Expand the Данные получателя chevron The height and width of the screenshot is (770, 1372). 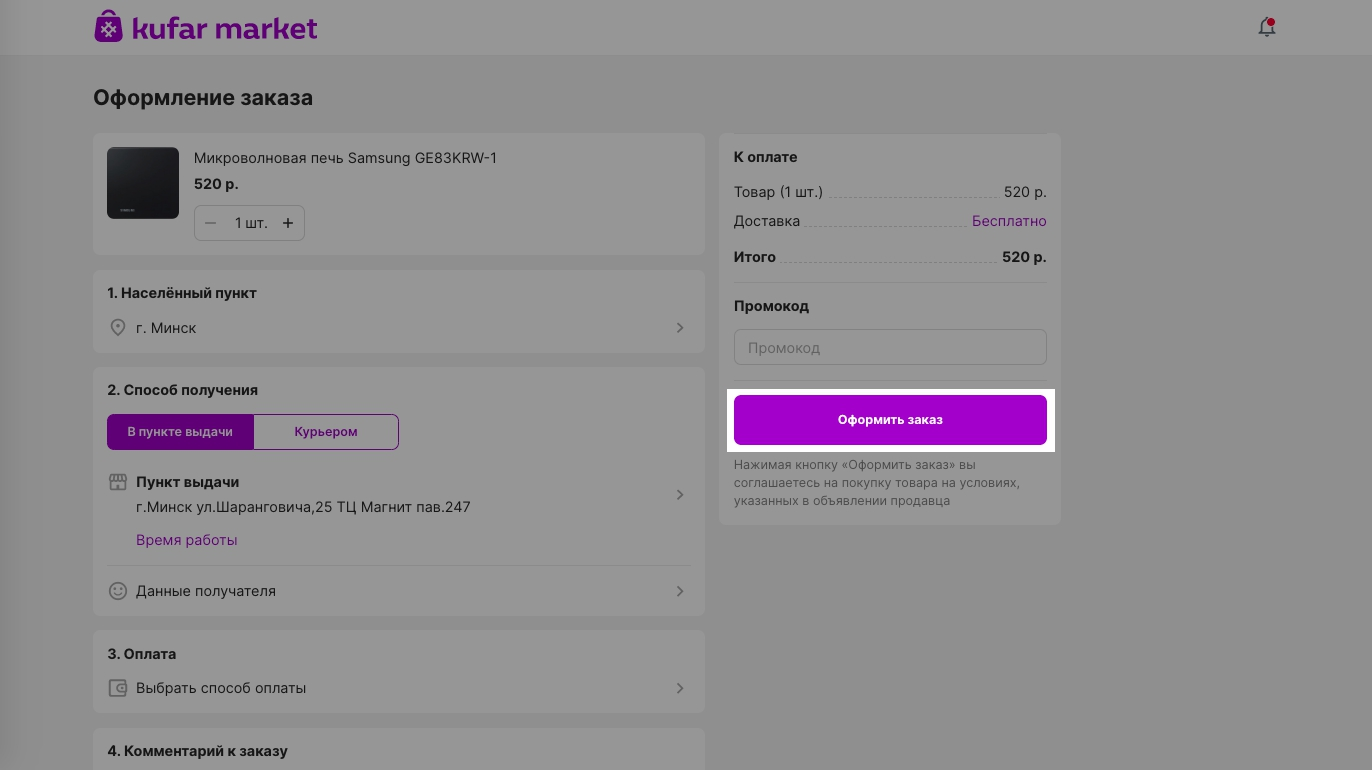coord(680,591)
